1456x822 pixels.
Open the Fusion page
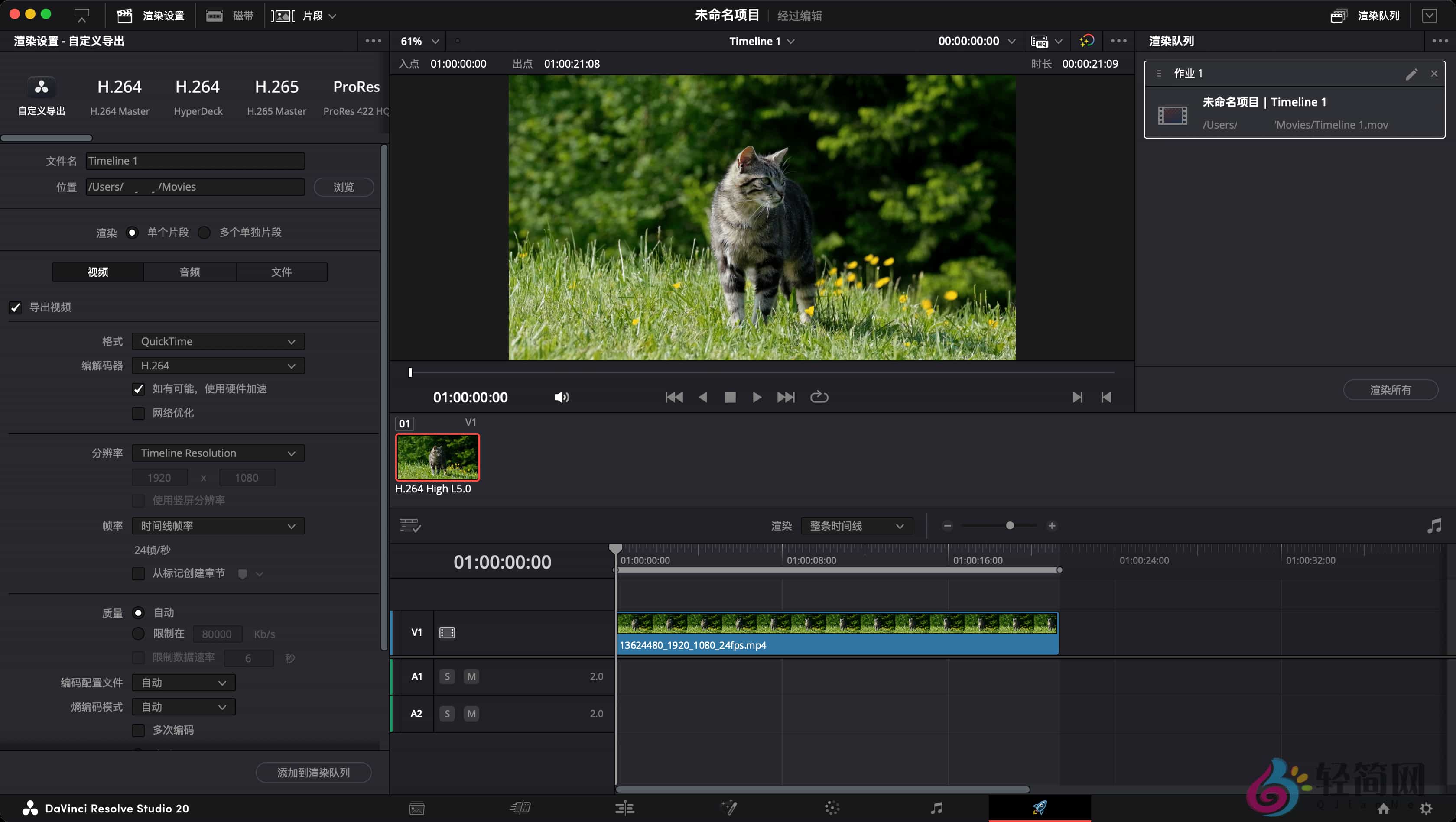[729, 808]
